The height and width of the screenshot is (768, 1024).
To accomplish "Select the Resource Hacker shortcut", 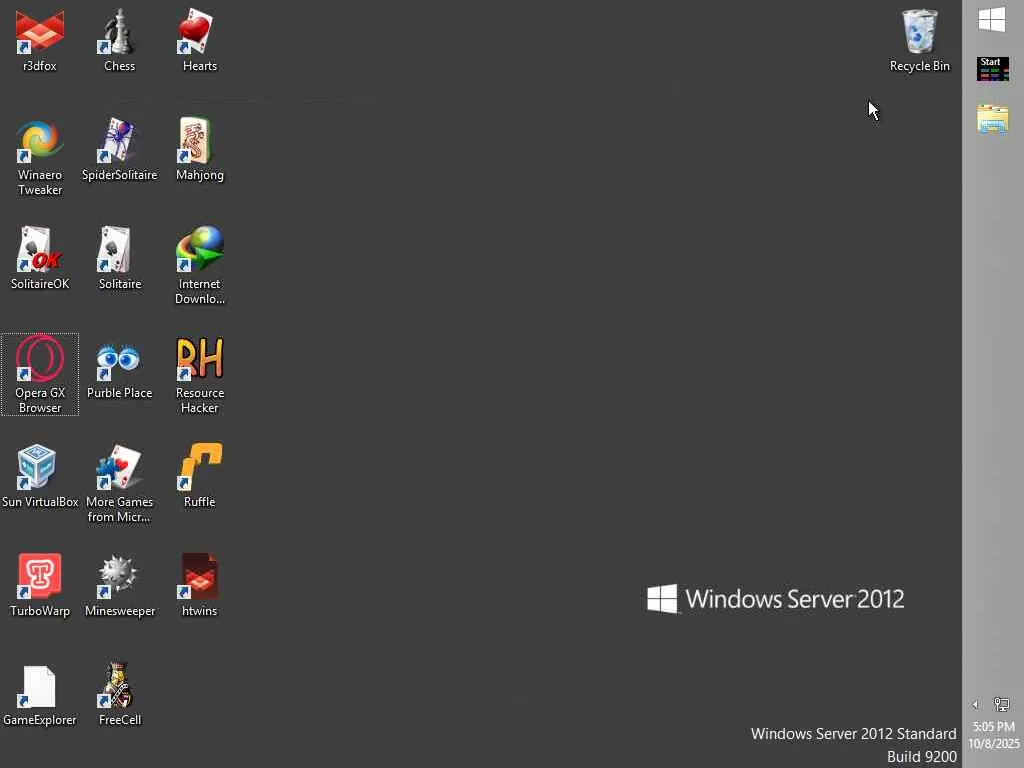I will pyautogui.click(x=200, y=375).
